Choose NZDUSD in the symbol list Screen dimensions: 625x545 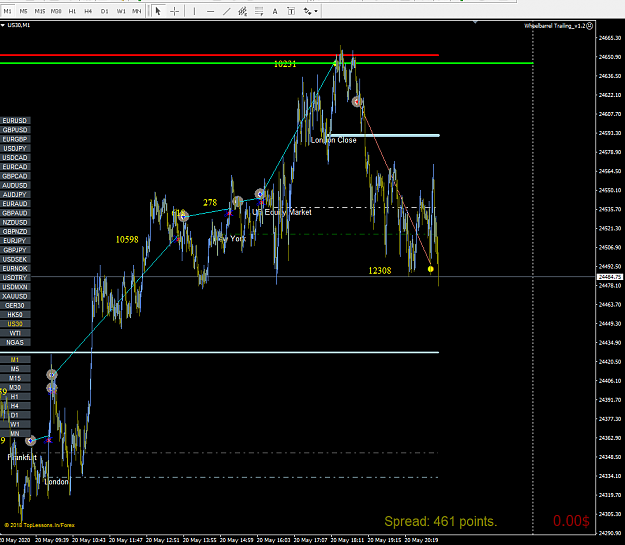click(15, 222)
